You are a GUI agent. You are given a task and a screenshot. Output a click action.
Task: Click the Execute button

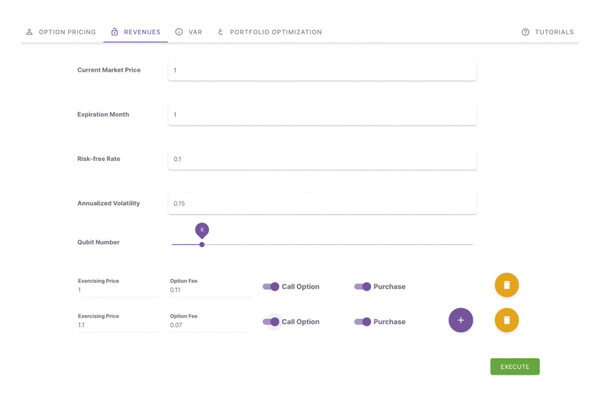pyautogui.click(x=515, y=367)
